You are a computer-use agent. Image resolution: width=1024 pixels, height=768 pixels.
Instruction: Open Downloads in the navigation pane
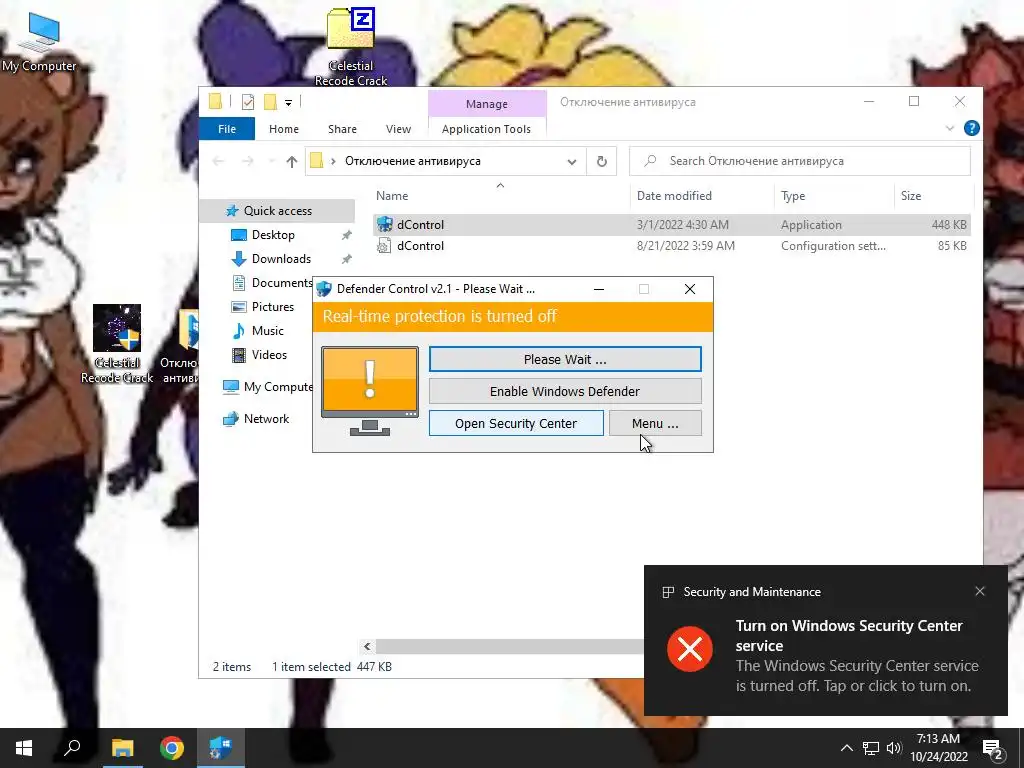pos(281,259)
